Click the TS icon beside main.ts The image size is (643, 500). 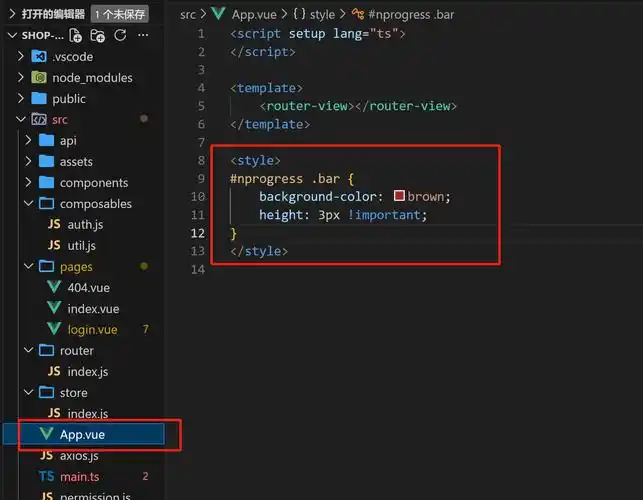(x=46, y=476)
